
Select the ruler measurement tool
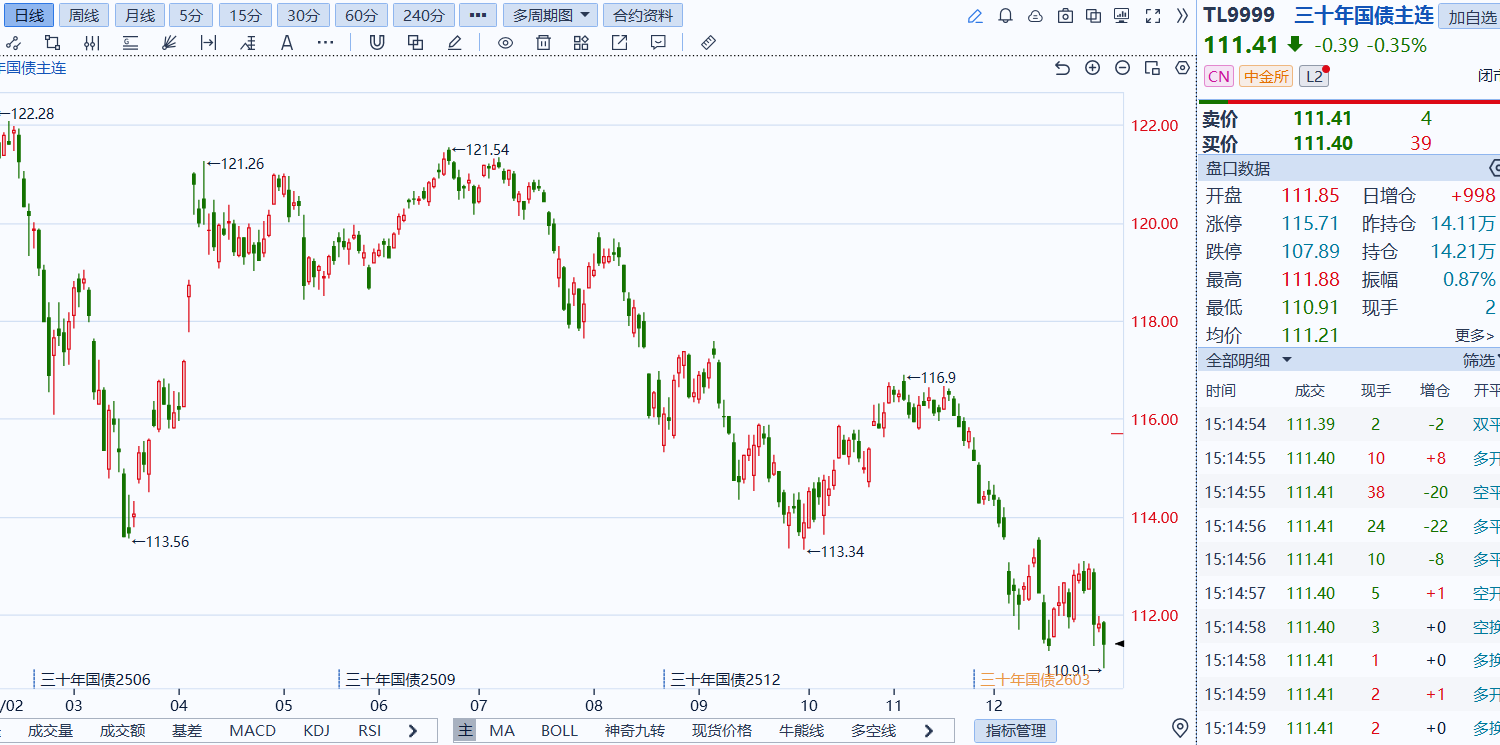click(708, 42)
